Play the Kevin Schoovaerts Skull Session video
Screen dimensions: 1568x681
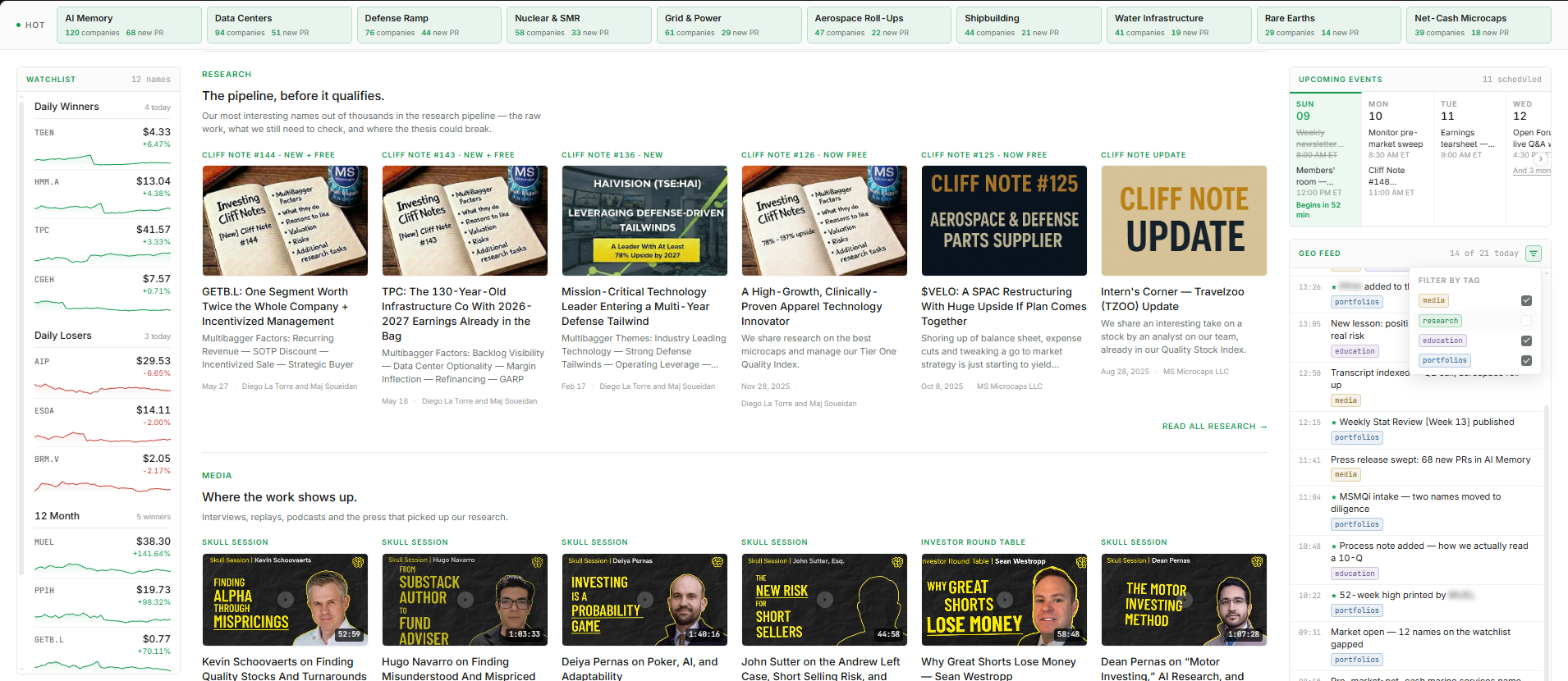coord(285,600)
